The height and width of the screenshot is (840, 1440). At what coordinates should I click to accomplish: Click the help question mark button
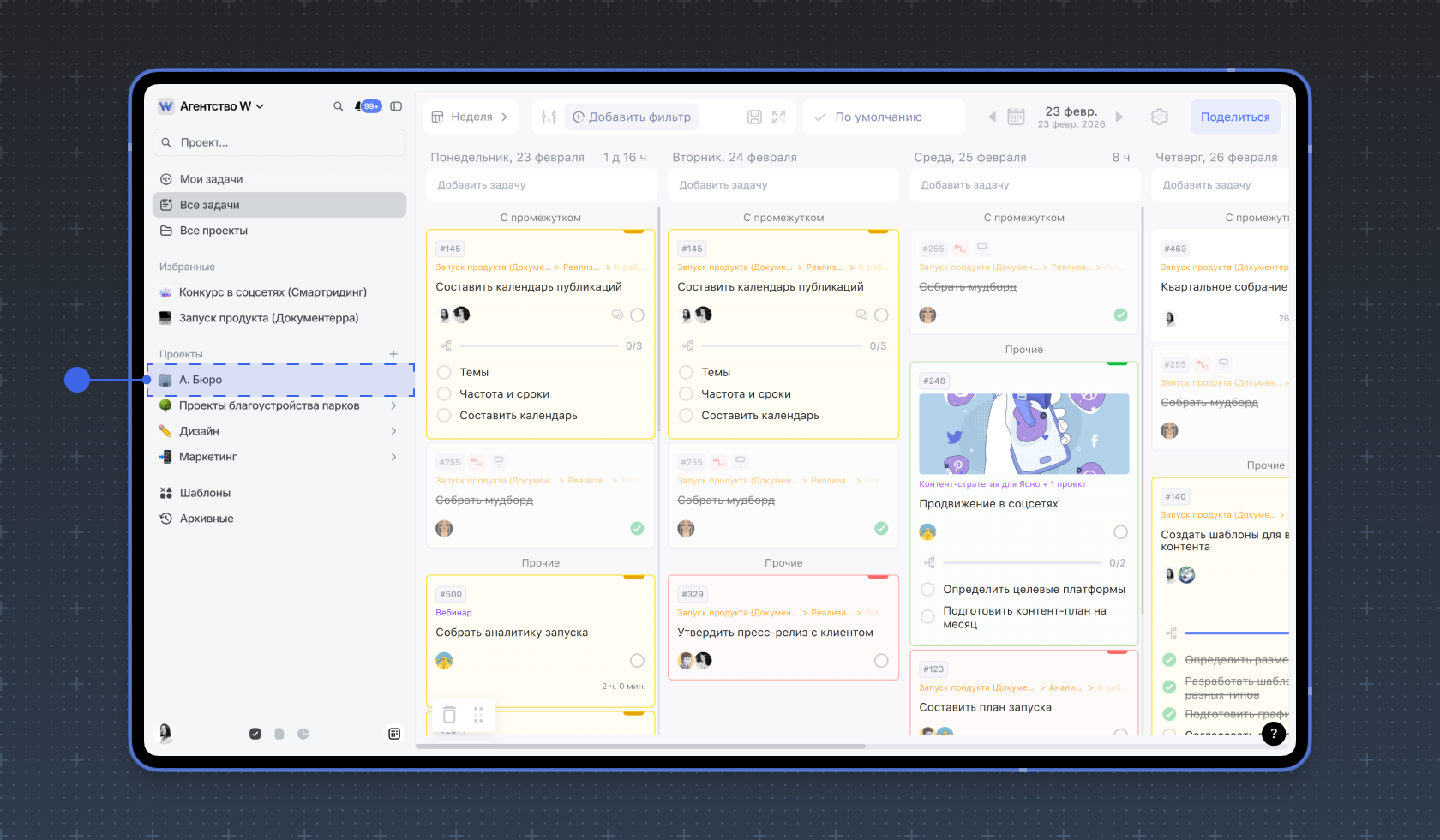coord(1274,733)
